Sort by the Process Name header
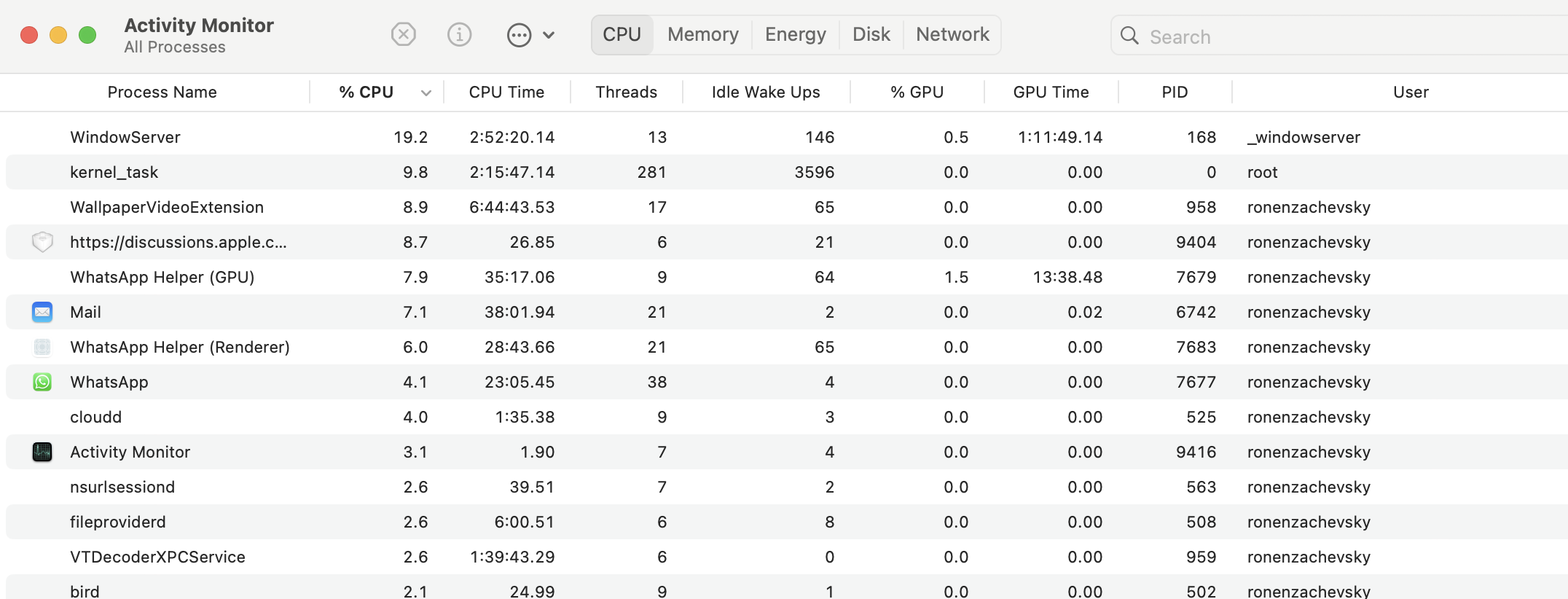The image size is (1568, 599). point(162,92)
